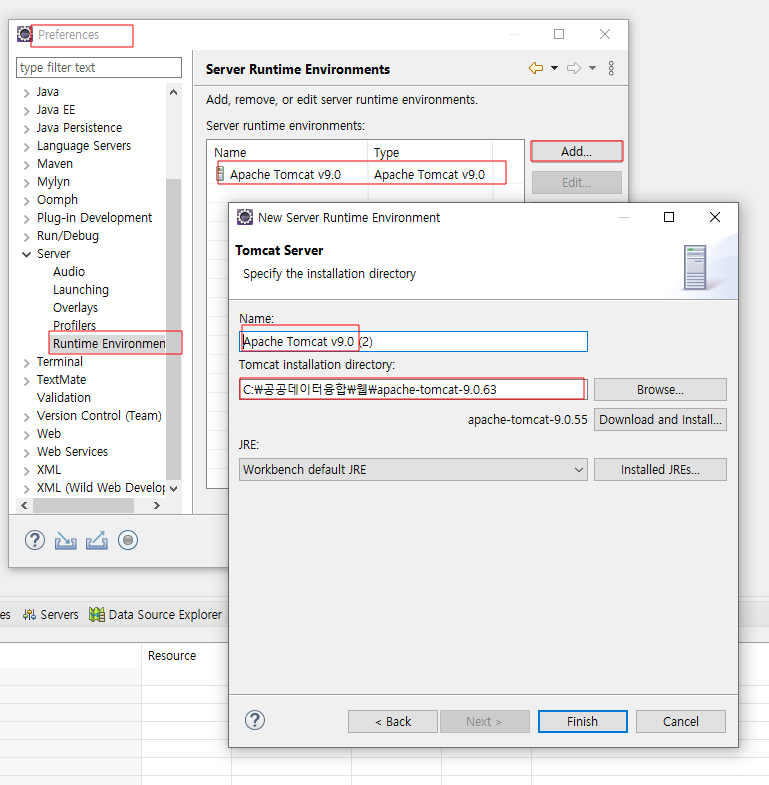Click the Name column header
Viewport: 769px width, 785px height.
289,152
